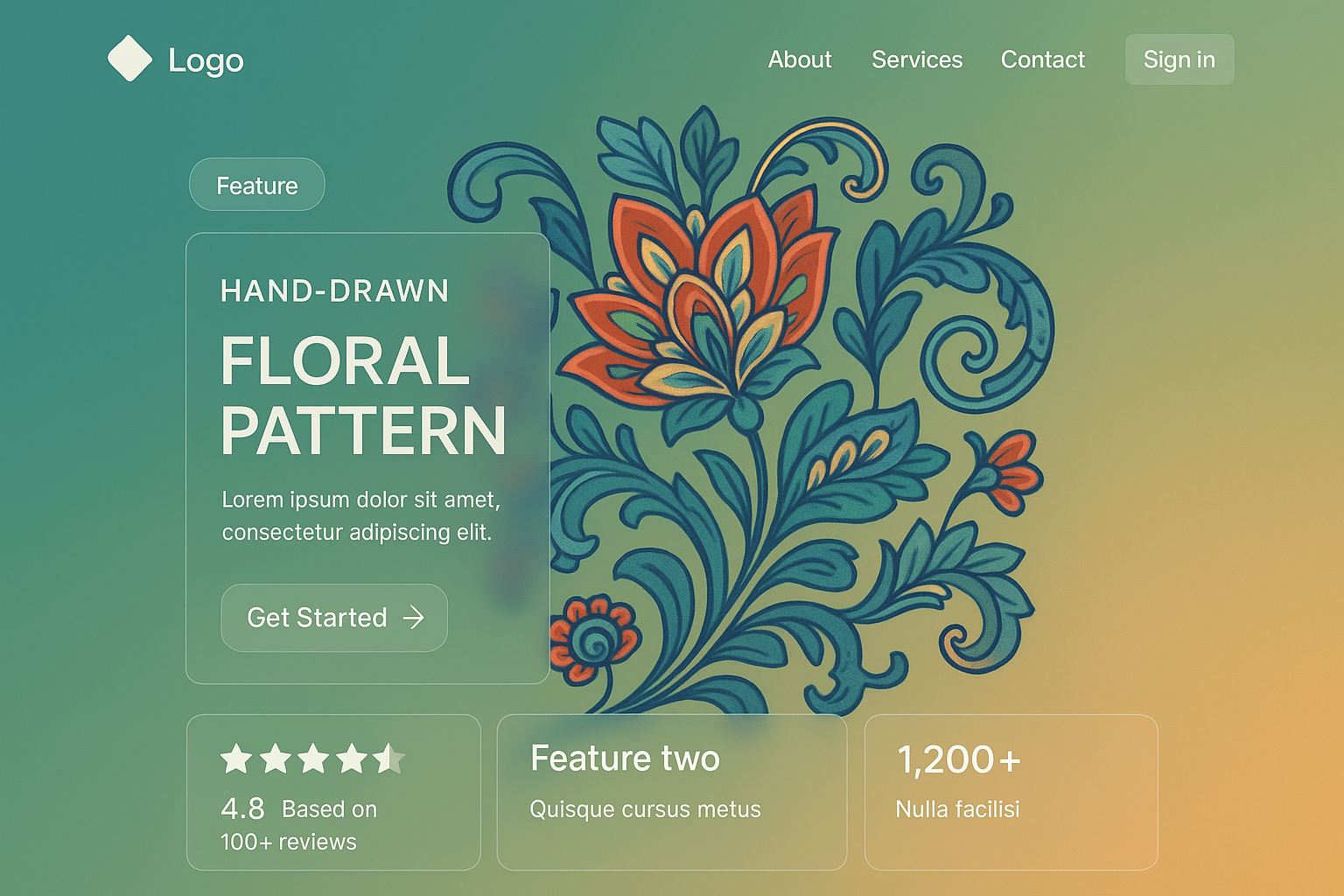
Task: Click the half-filled fifth star
Action: pos(388,759)
